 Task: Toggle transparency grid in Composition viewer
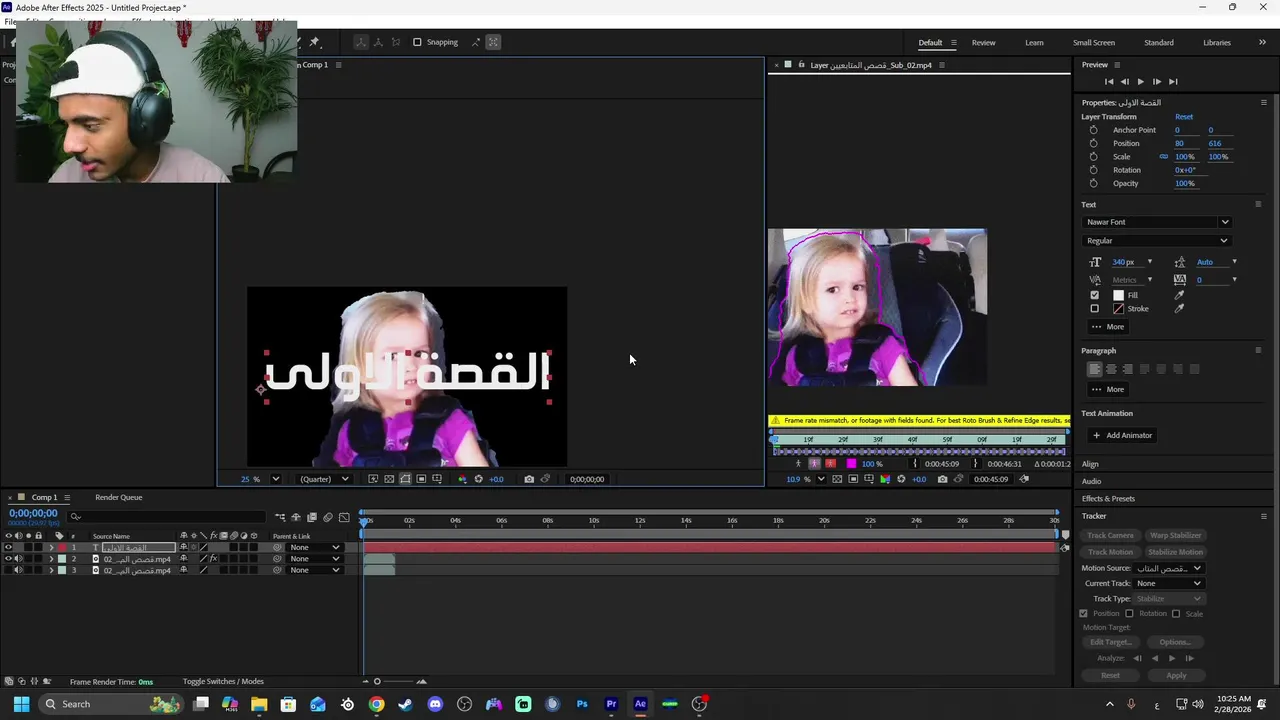click(x=389, y=479)
